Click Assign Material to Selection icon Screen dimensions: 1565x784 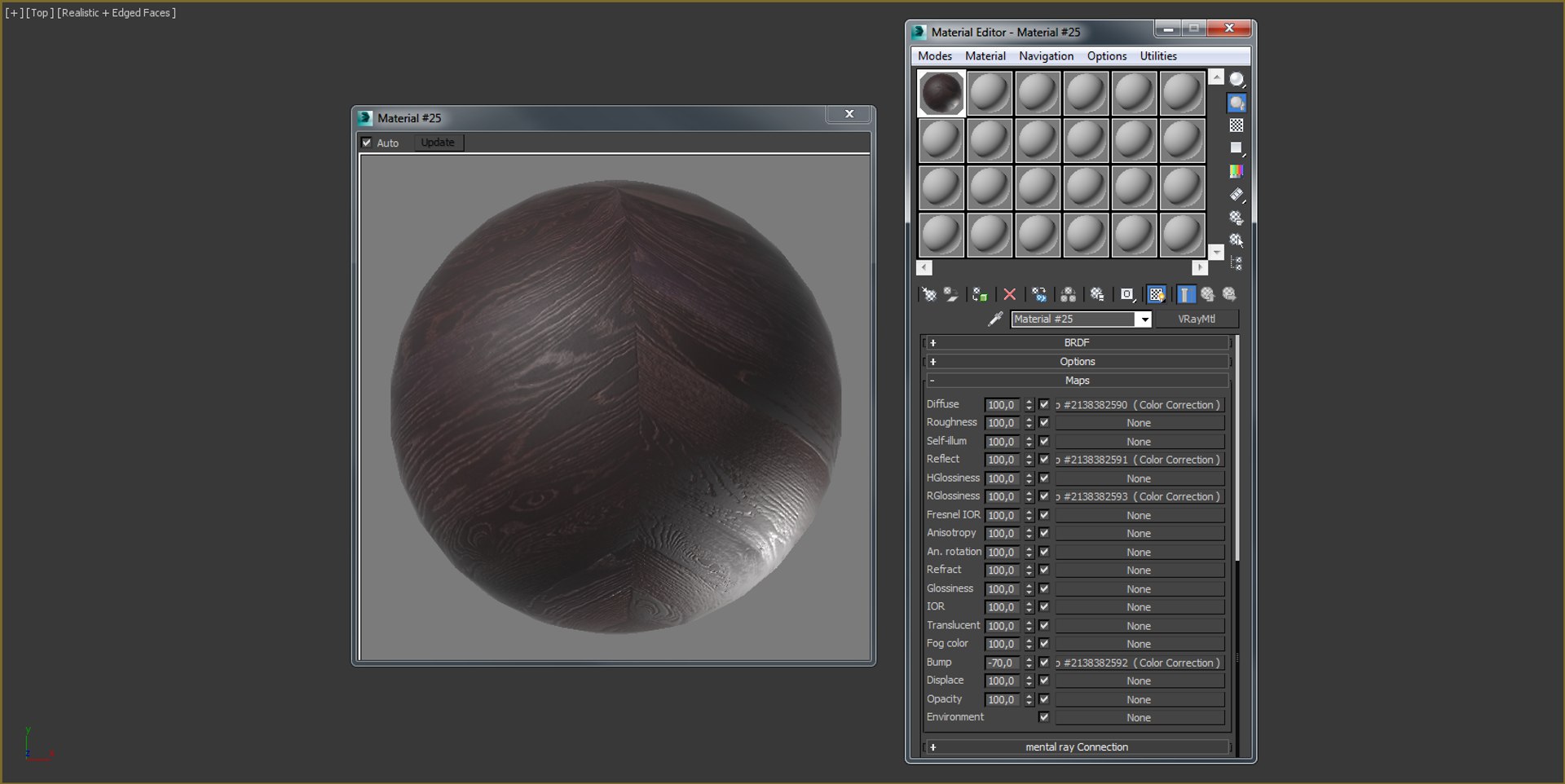click(980, 294)
